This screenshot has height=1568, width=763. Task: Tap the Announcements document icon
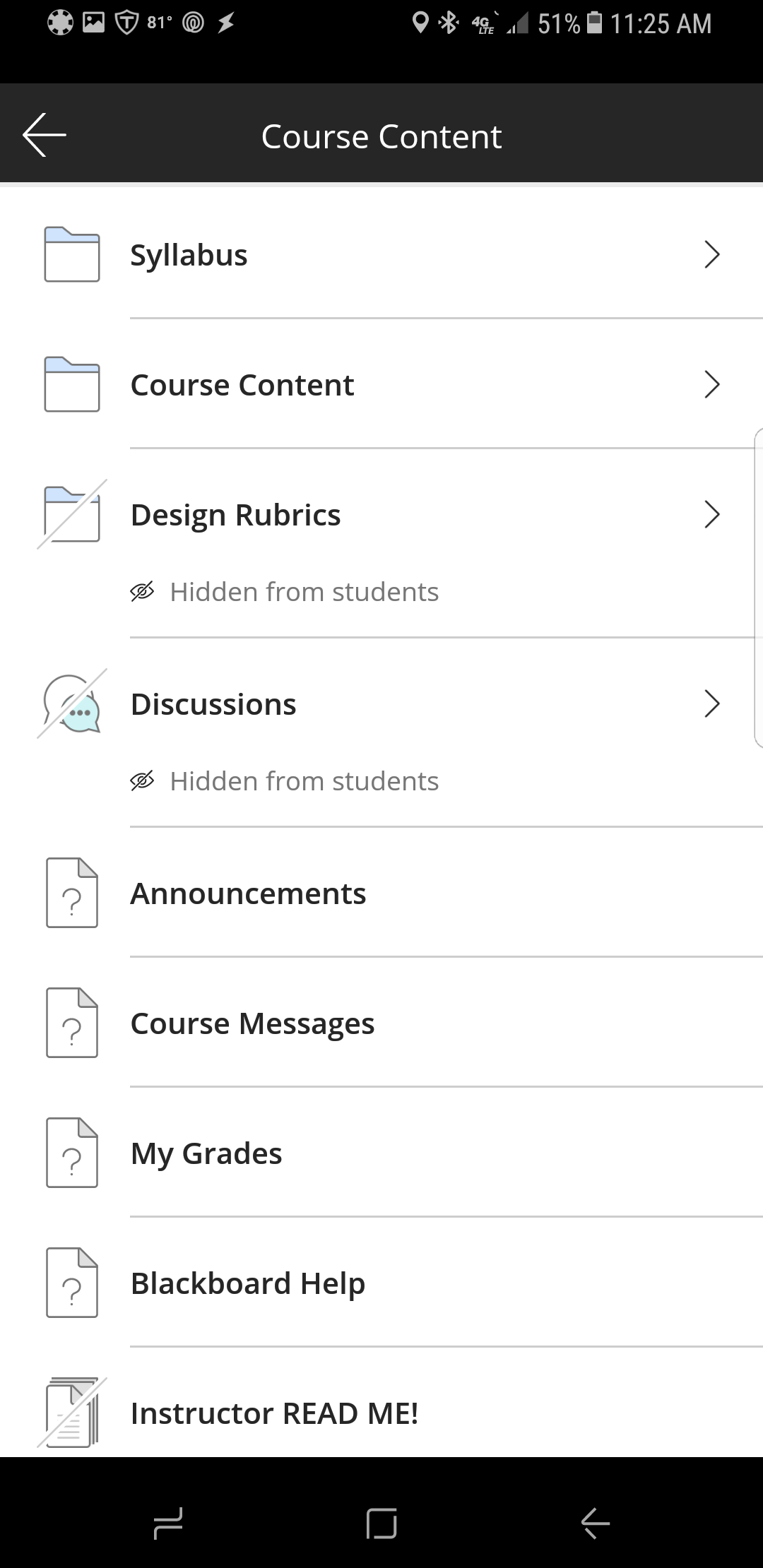click(x=71, y=893)
